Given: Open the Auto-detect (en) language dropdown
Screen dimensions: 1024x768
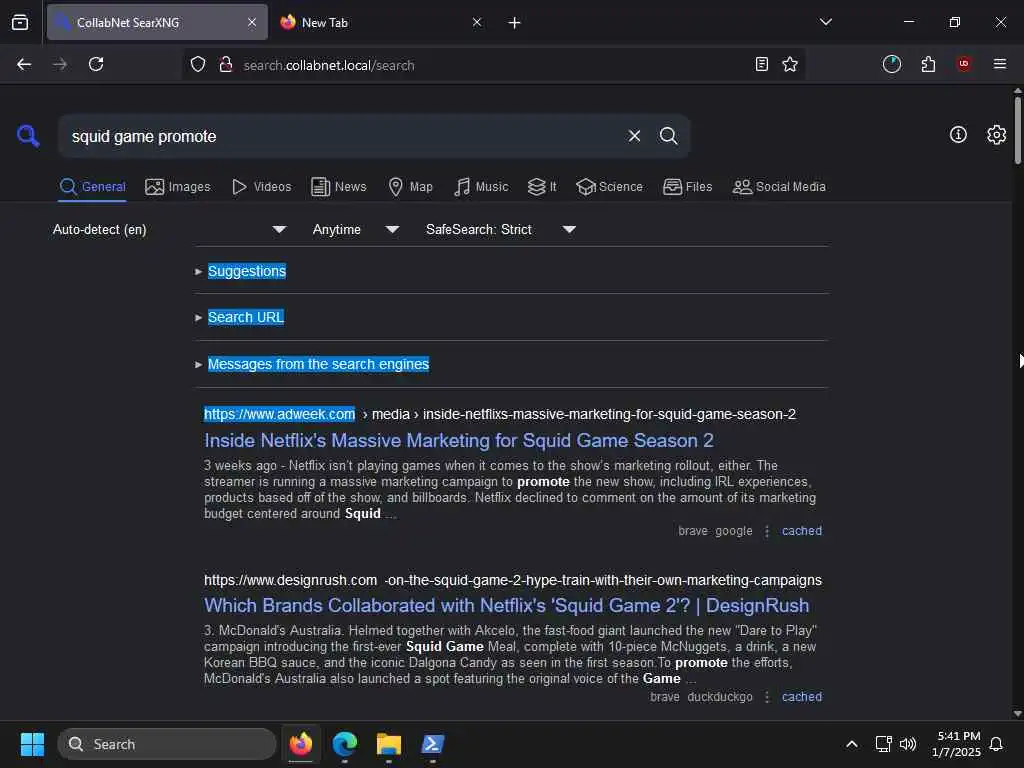Looking at the screenshot, I should (170, 229).
